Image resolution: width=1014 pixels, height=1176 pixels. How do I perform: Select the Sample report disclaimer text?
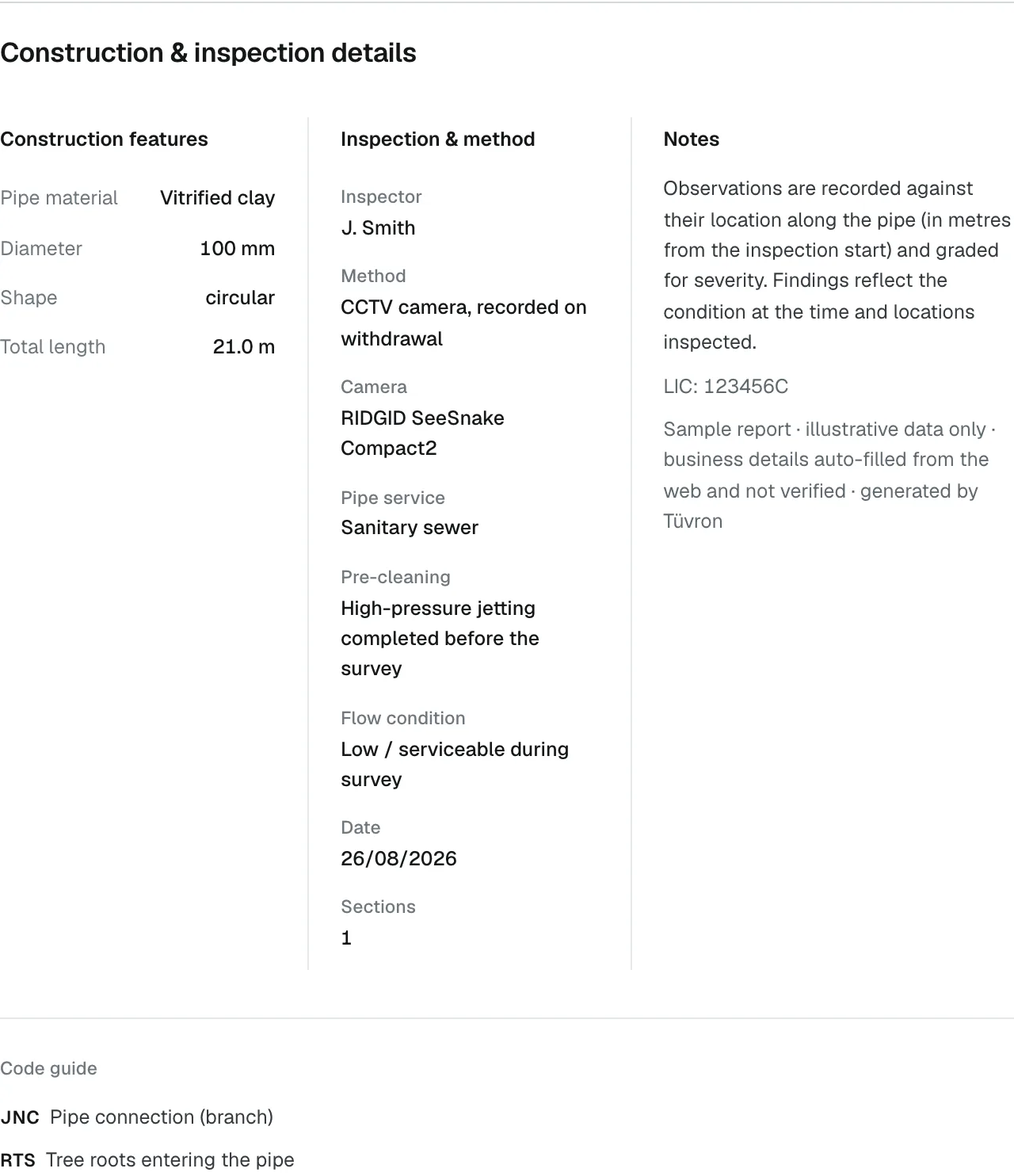(829, 475)
